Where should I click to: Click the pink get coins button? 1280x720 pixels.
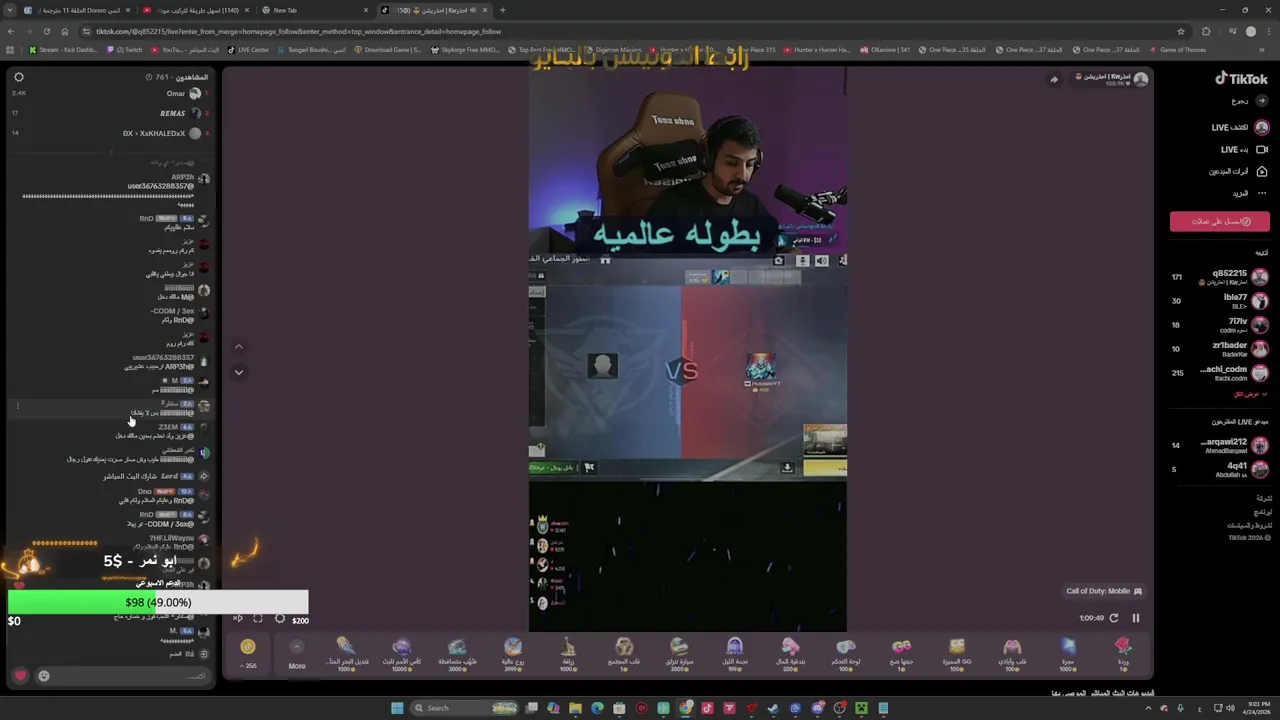click(x=1220, y=221)
